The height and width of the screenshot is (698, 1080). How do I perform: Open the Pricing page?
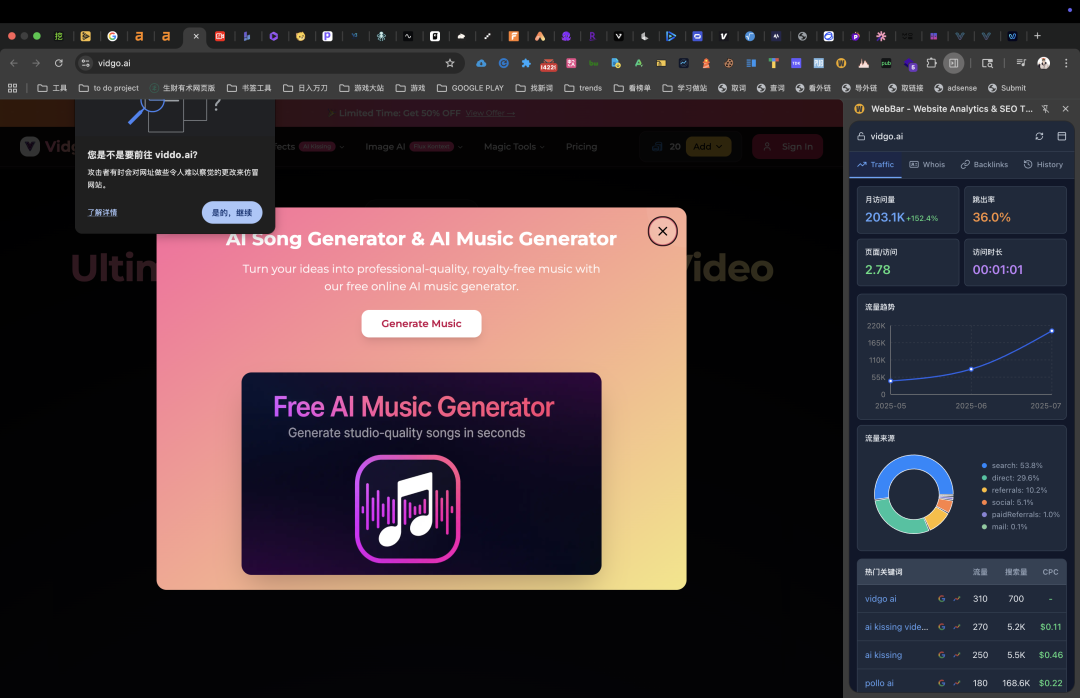(581, 147)
